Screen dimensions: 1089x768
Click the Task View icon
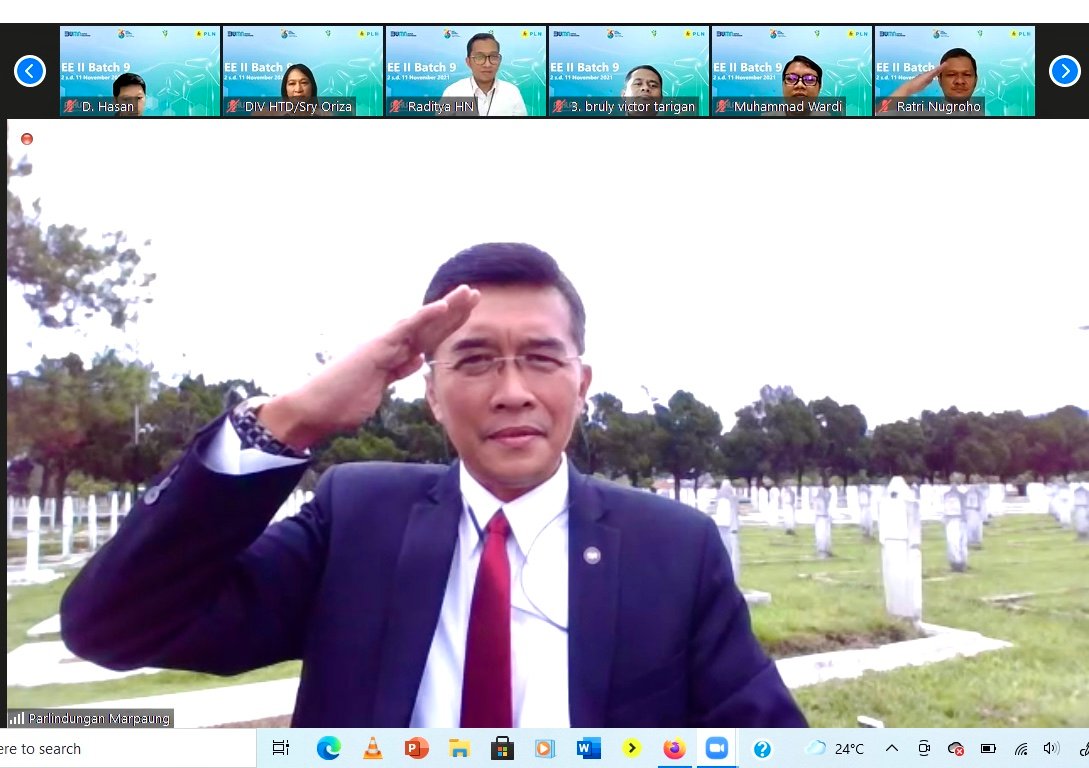(281, 748)
